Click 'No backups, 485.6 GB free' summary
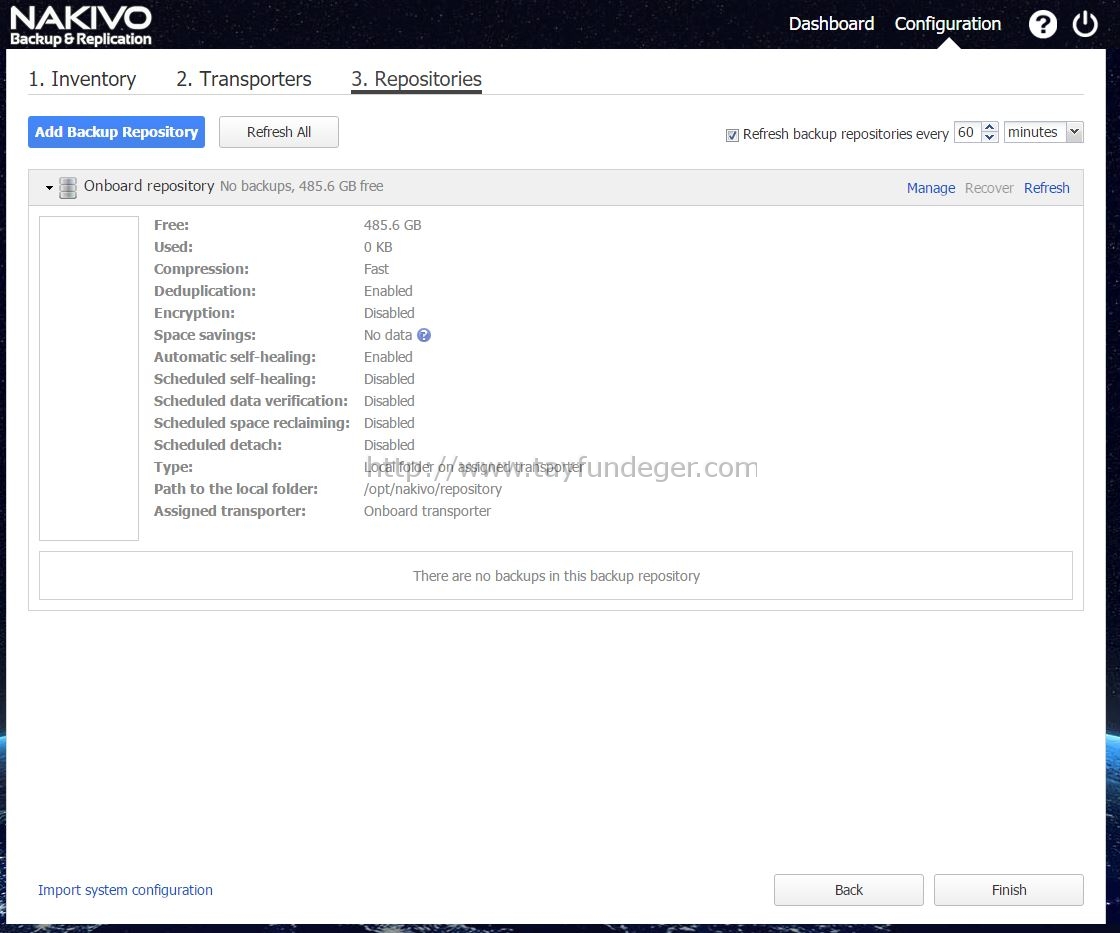The width and height of the screenshot is (1120, 933). [x=301, y=186]
